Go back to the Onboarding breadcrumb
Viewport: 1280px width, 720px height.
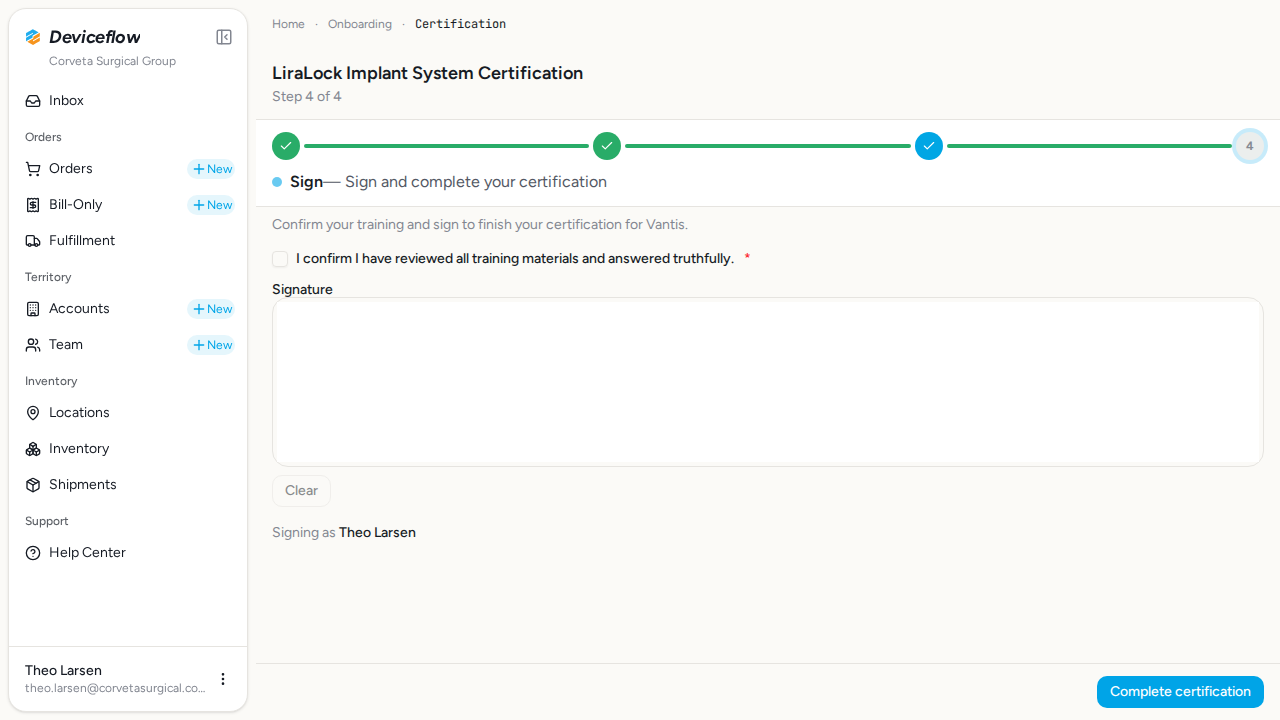tap(360, 24)
